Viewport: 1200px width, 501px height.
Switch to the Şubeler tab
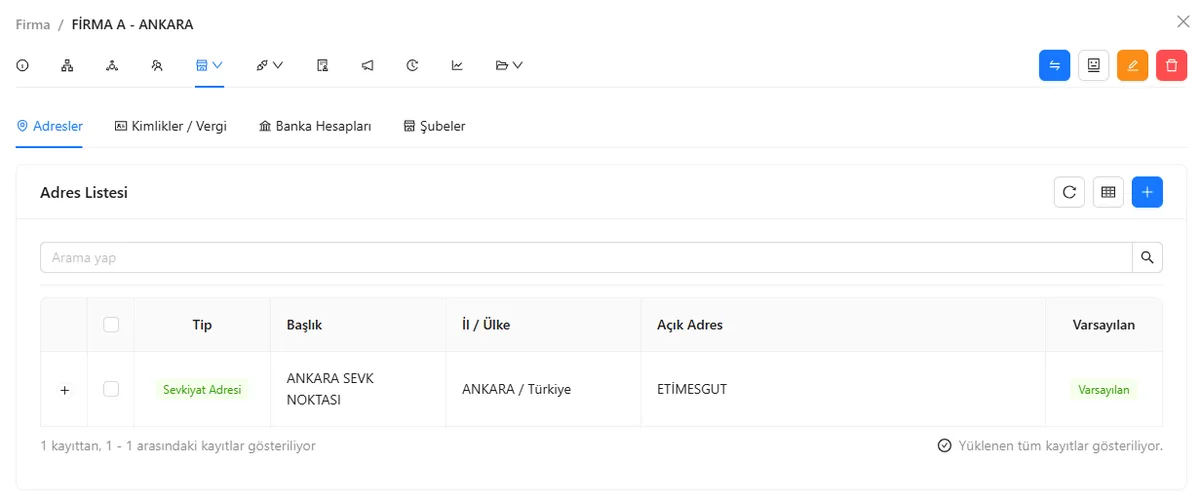[x=434, y=126]
